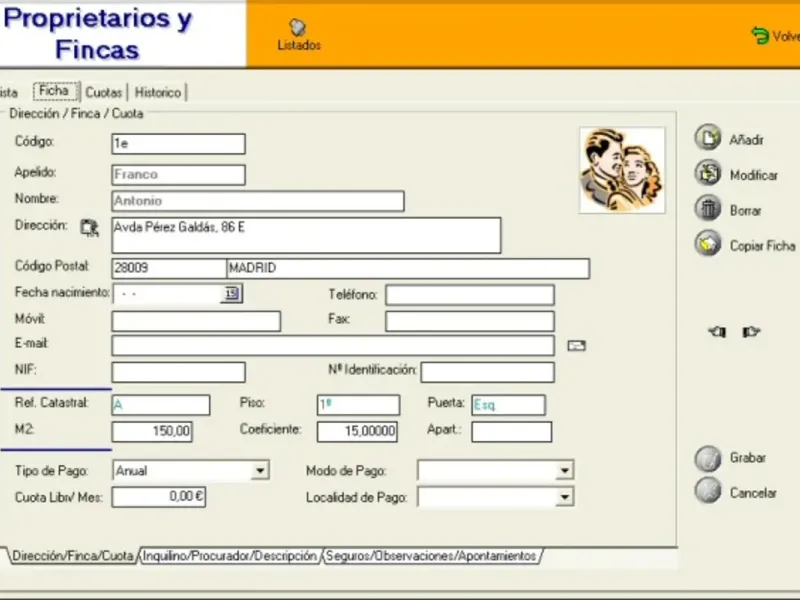Focus the Nº Identificación input field
The height and width of the screenshot is (600, 800).
pyautogui.click(x=487, y=372)
